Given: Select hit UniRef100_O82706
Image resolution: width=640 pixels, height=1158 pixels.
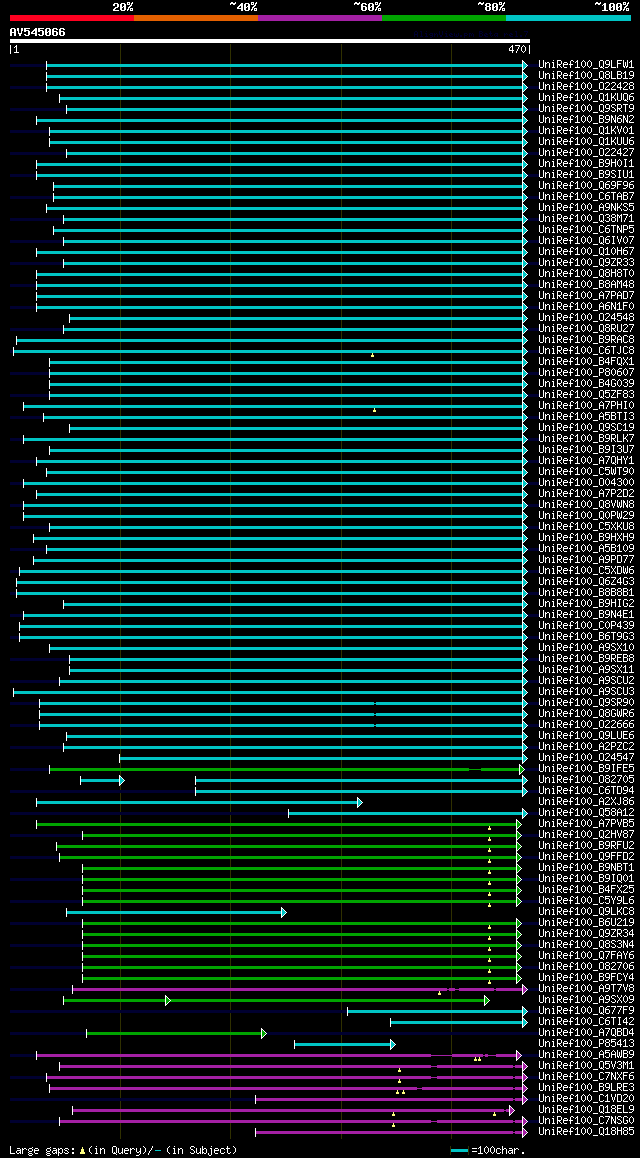Looking at the screenshot, I should pos(586,967).
